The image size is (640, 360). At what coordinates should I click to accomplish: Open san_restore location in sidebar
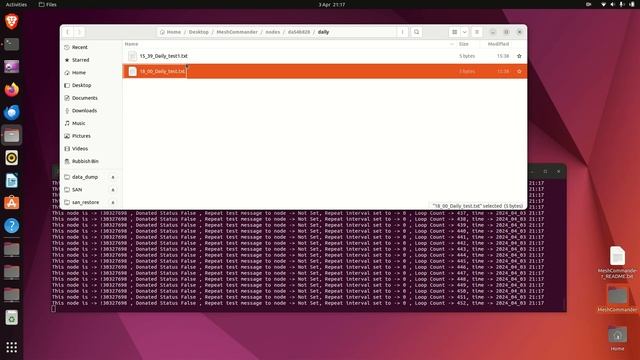click(x=85, y=202)
